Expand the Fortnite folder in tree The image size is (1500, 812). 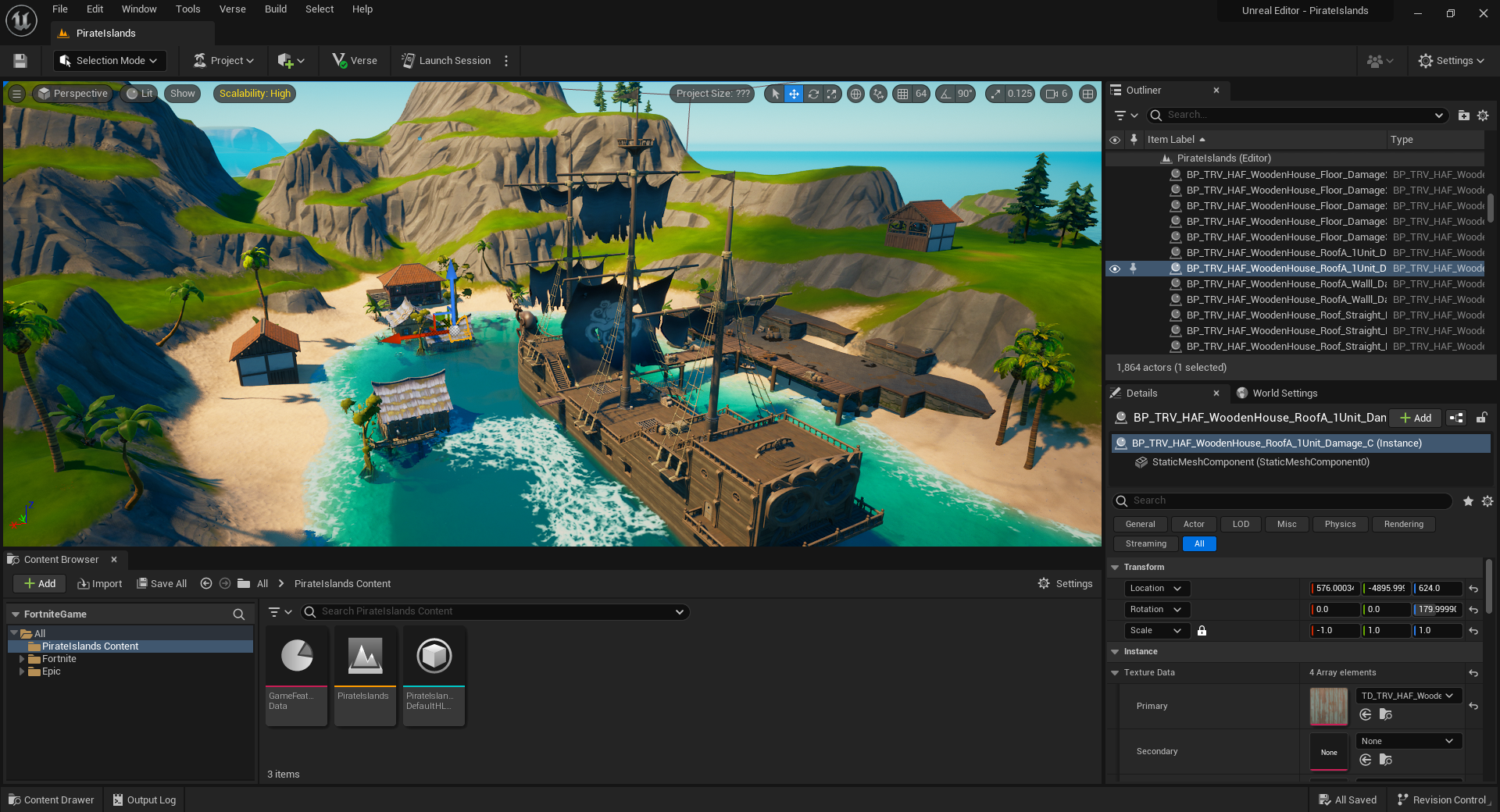(22, 659)
